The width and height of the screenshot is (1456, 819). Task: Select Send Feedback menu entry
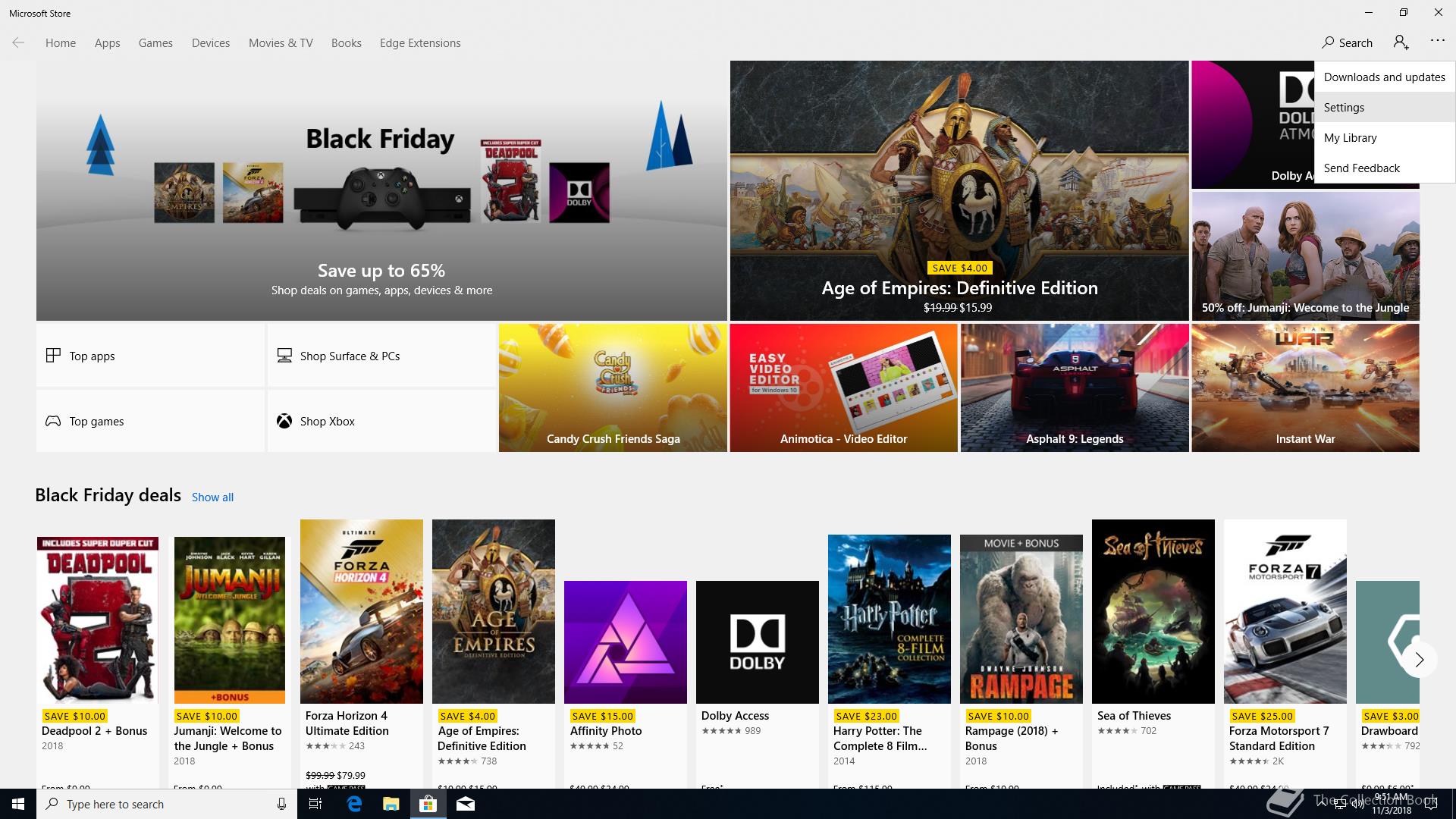(x=1385, y=168)
